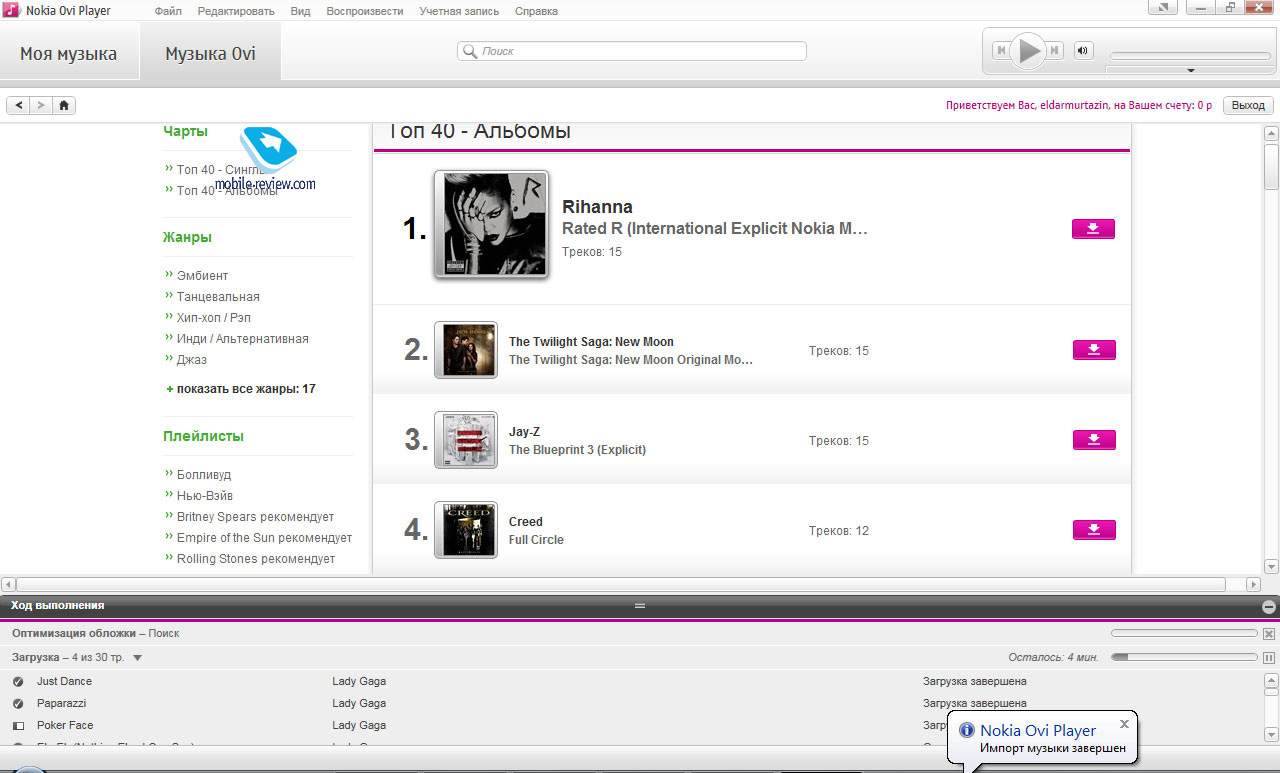Open the dropdown arrow below the player controls

(1190, 71)
